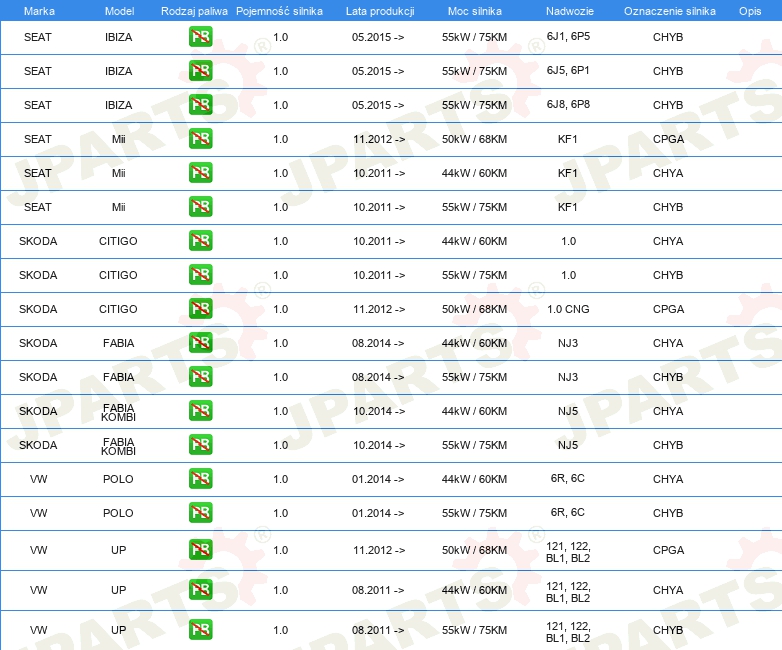The image size is (782, 650).
Task: Select the Pojemność silnika column header
Action: (x=279, y=11)
